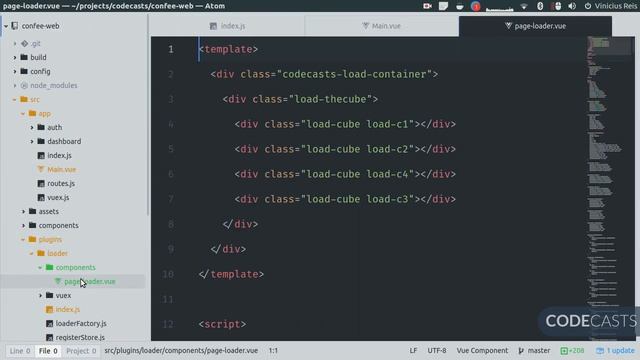Screen dimensions: 640x360
Task: Click the git branch icon in status bar
Action: pyautogui.click(x=521, y=350)
